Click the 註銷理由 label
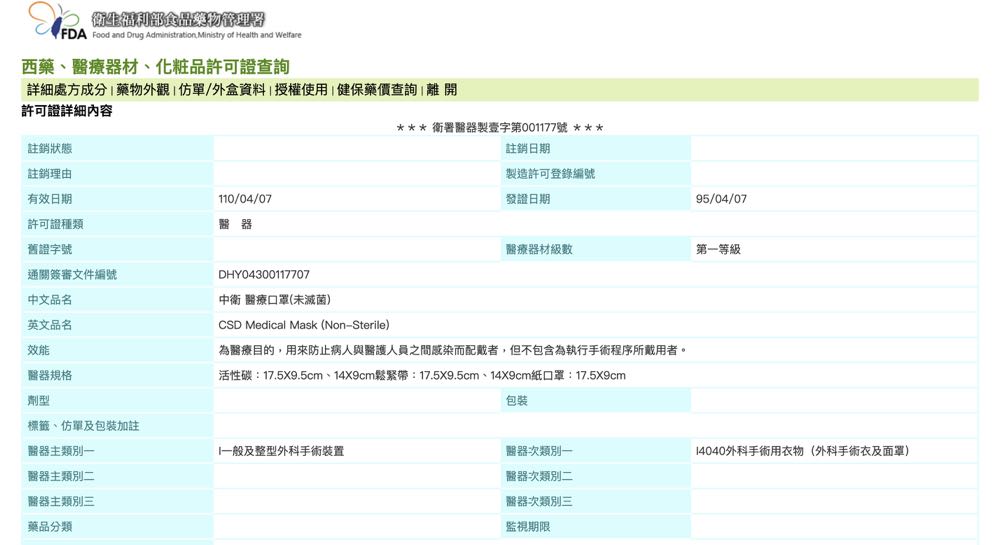Screen dimensions: 1000x545 pos(50,174)
